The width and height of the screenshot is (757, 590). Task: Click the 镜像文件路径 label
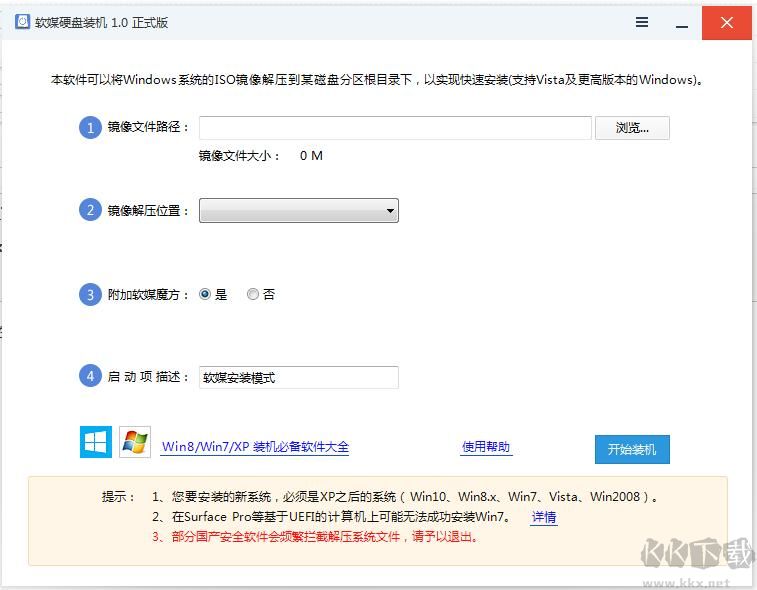147,127
